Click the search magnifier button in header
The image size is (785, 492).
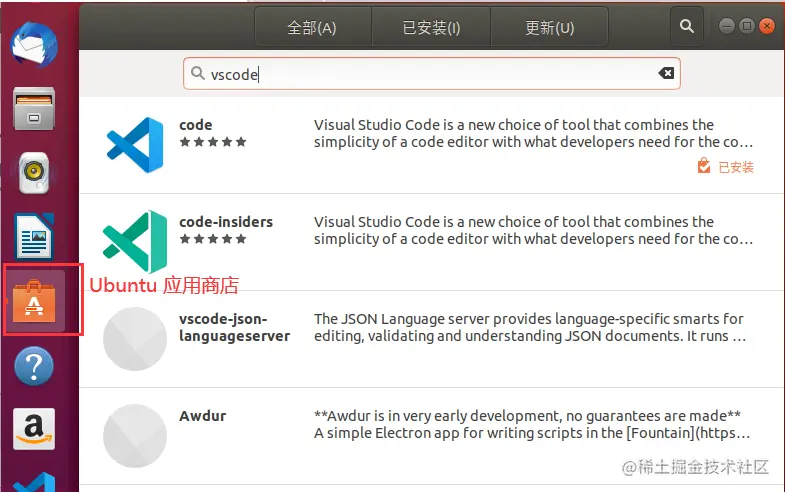pos(687,27)
